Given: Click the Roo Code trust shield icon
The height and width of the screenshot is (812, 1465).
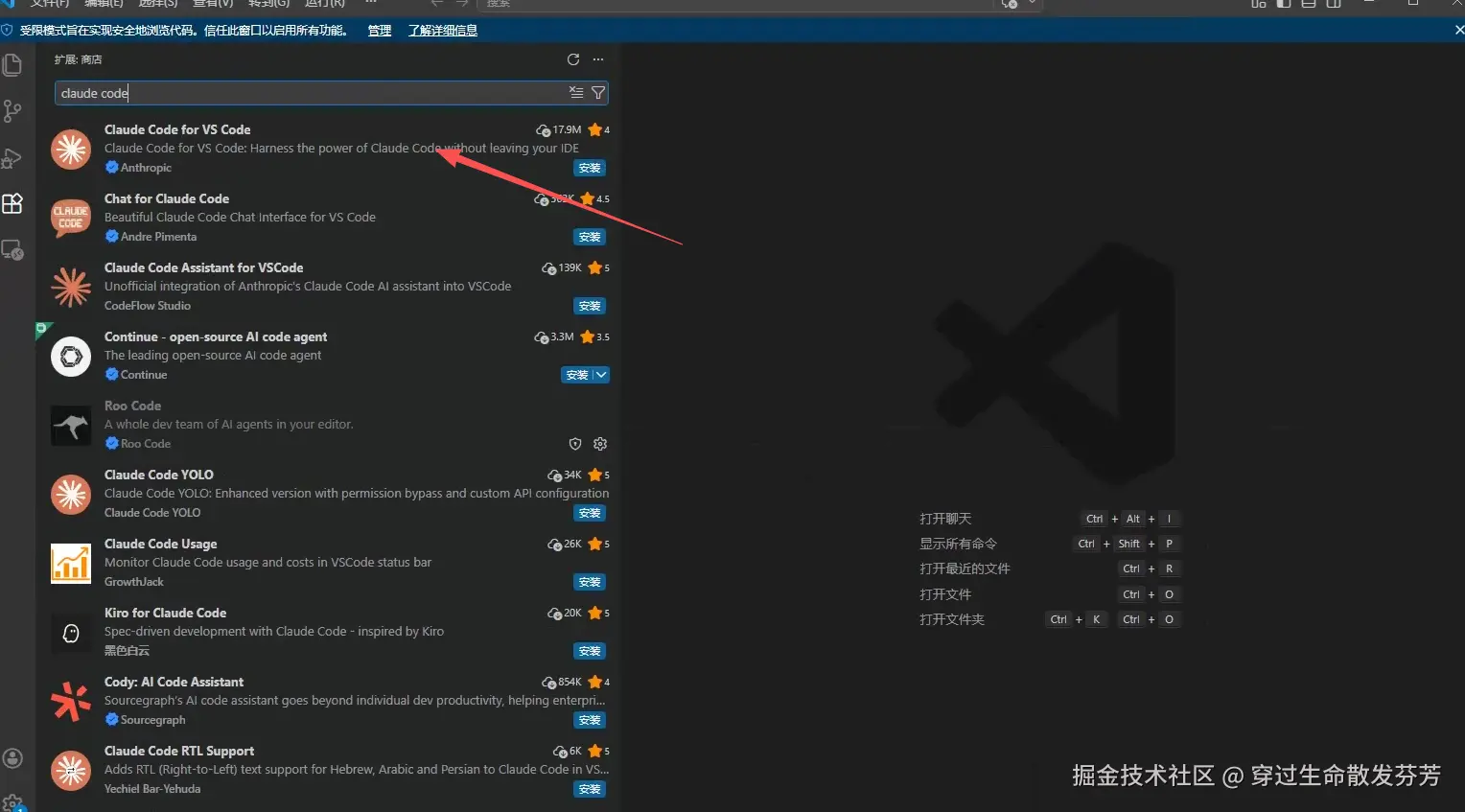Looking at the screenshot, I should coord(575,444).
